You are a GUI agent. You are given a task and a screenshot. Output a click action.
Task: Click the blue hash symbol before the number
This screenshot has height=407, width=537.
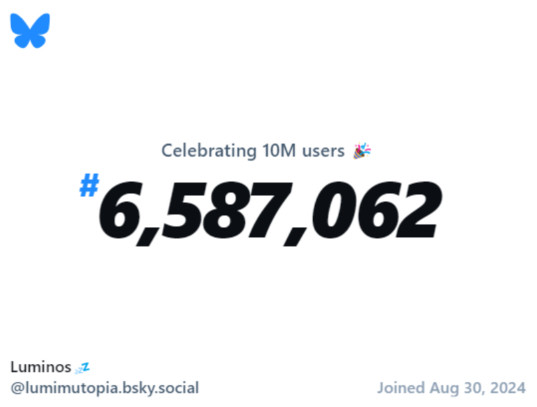click(x=89, y=185)
